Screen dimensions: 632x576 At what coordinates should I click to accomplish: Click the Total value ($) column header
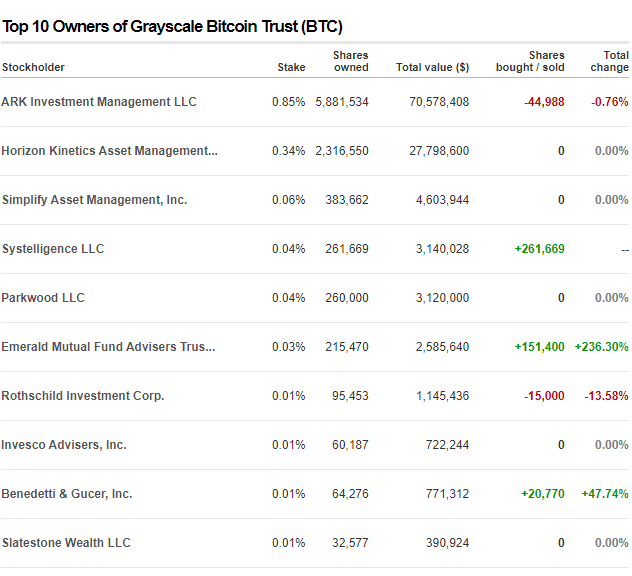pos(432,67)
